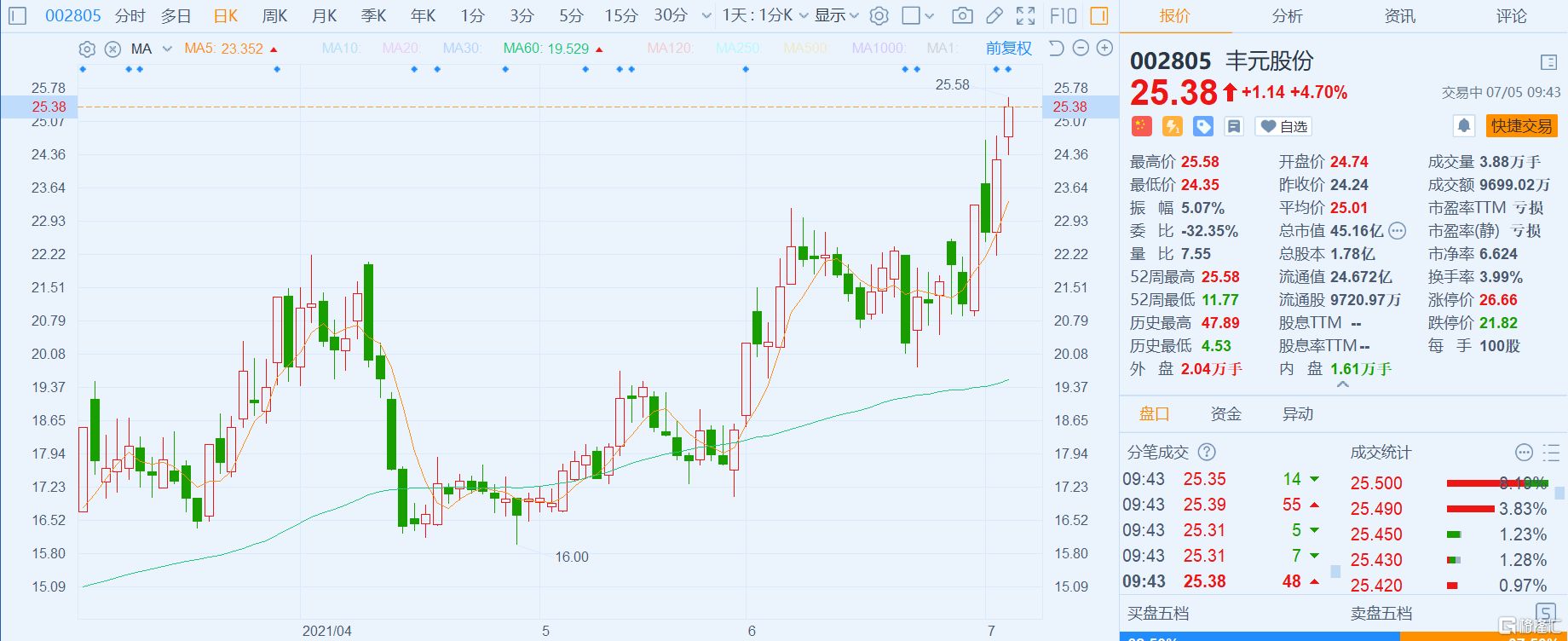This screenshot has height=641, width=1568.
Task: Switch to 分时 chart view
Action: coord(130,15)
